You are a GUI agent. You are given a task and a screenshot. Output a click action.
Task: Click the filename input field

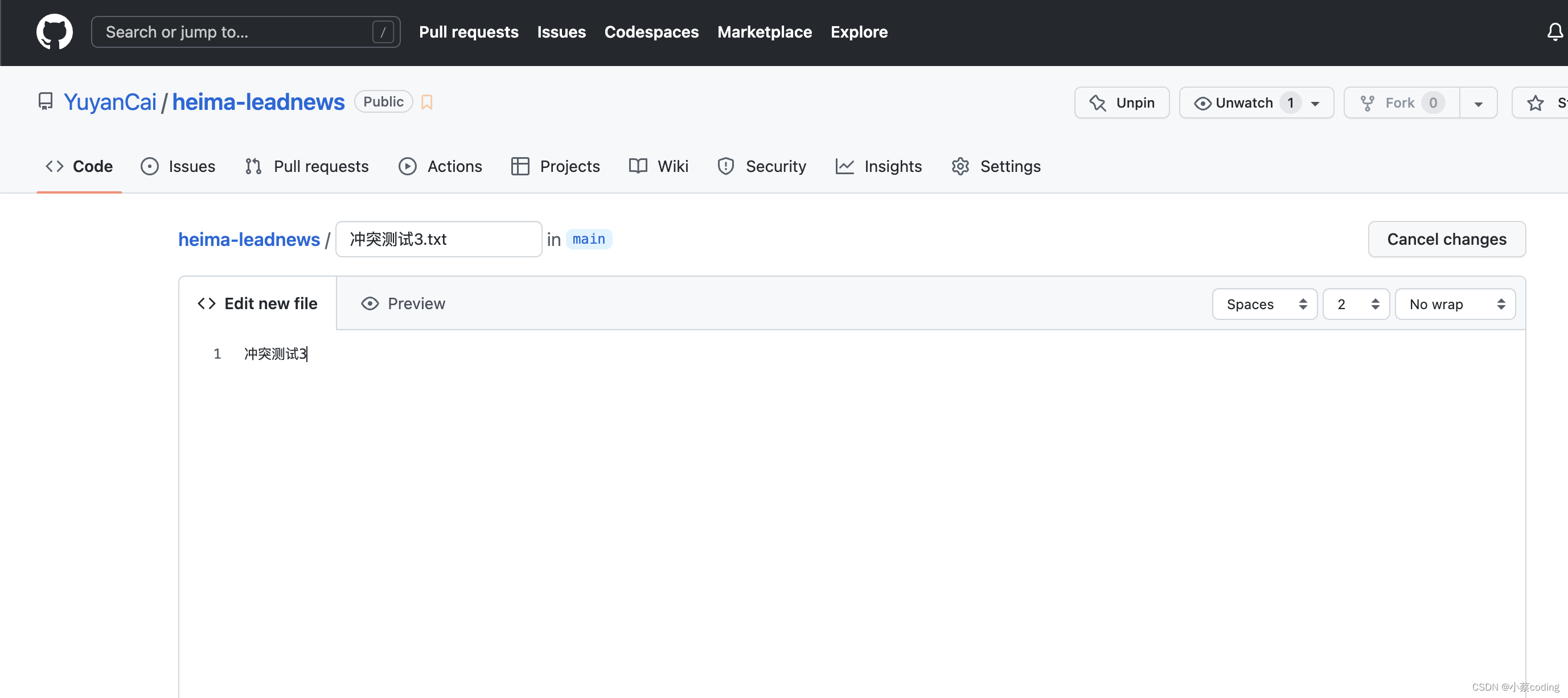pyautogui.click(x=439, y=238)
